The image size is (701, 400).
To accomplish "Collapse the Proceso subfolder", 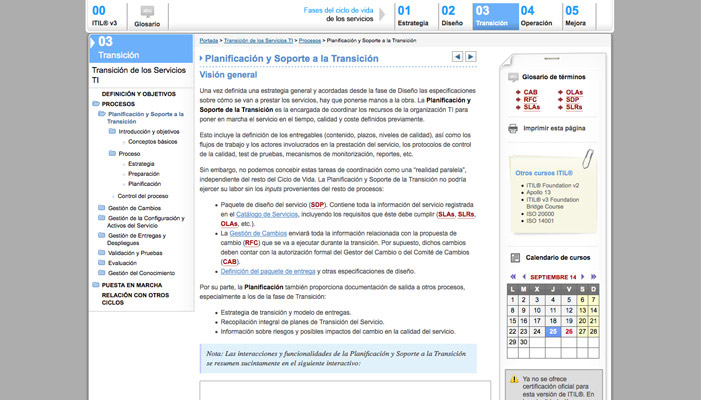I will pyautogui.click(x=112, y=153).
